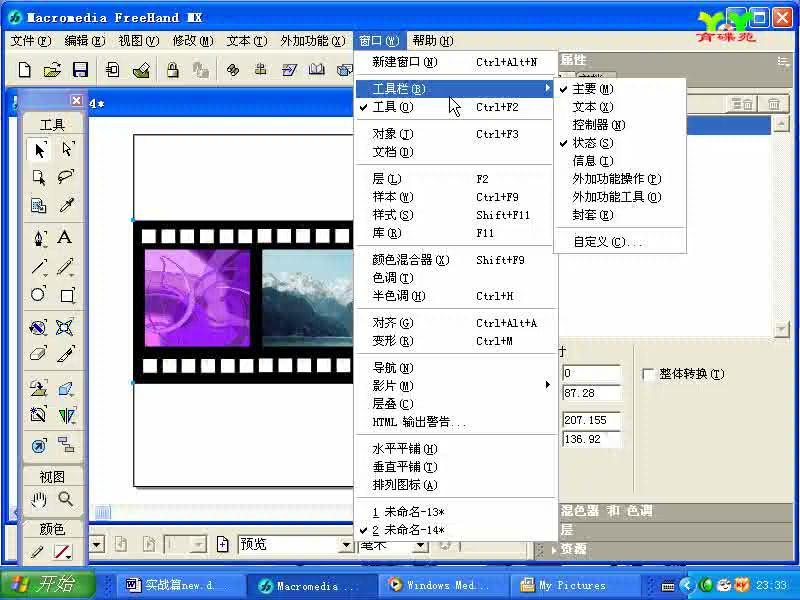Screen dimensions: 800x600
Task: Choose 新建窗口 from Window menu
Action: pos(453,62)
